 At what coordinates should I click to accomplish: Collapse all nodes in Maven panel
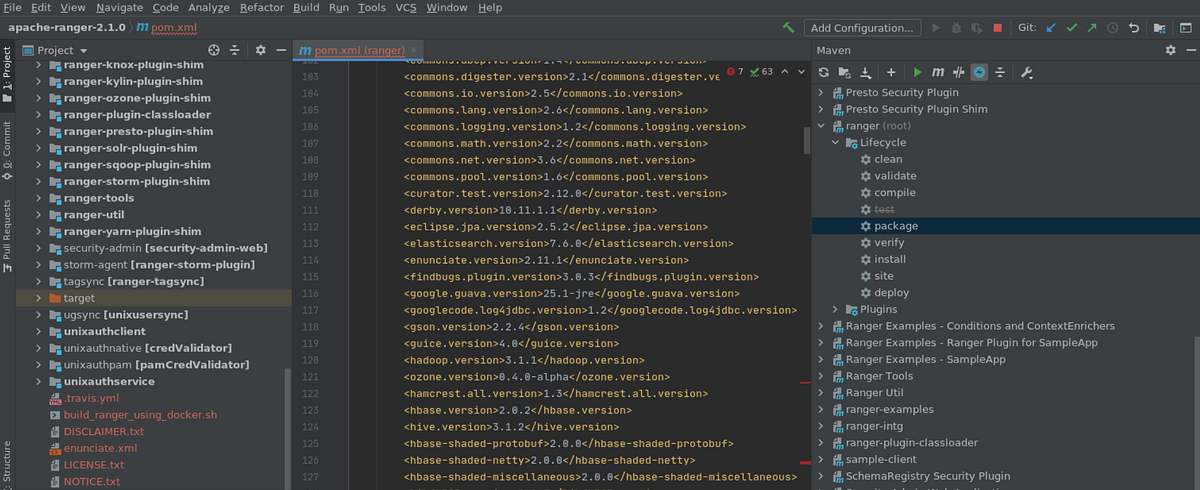(1000, 72)
